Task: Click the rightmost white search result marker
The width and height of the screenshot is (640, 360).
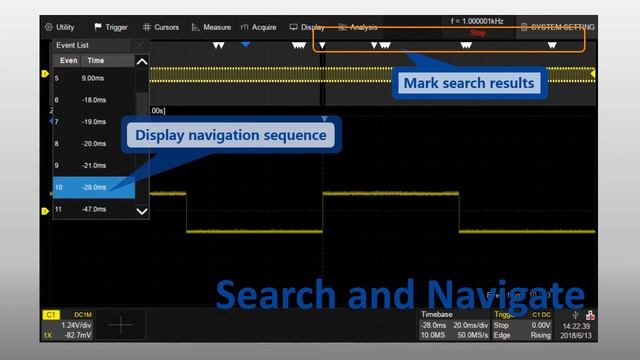Action: pyautogui.click(x=552, y=45)
